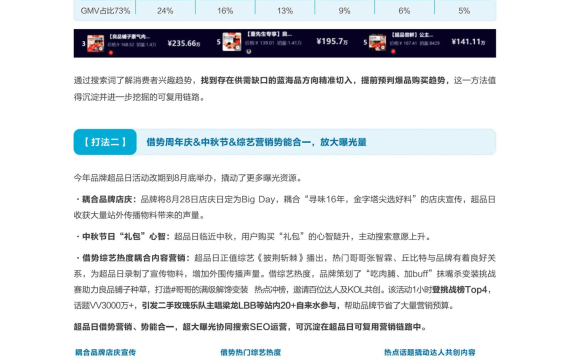The width and height of the screenshot is (570, 360).
Task: Click the bold phrase 引发二手玫瑰乐队主唱梁龙LBB等站内20+自来水参与
Action: coord(239,305)
